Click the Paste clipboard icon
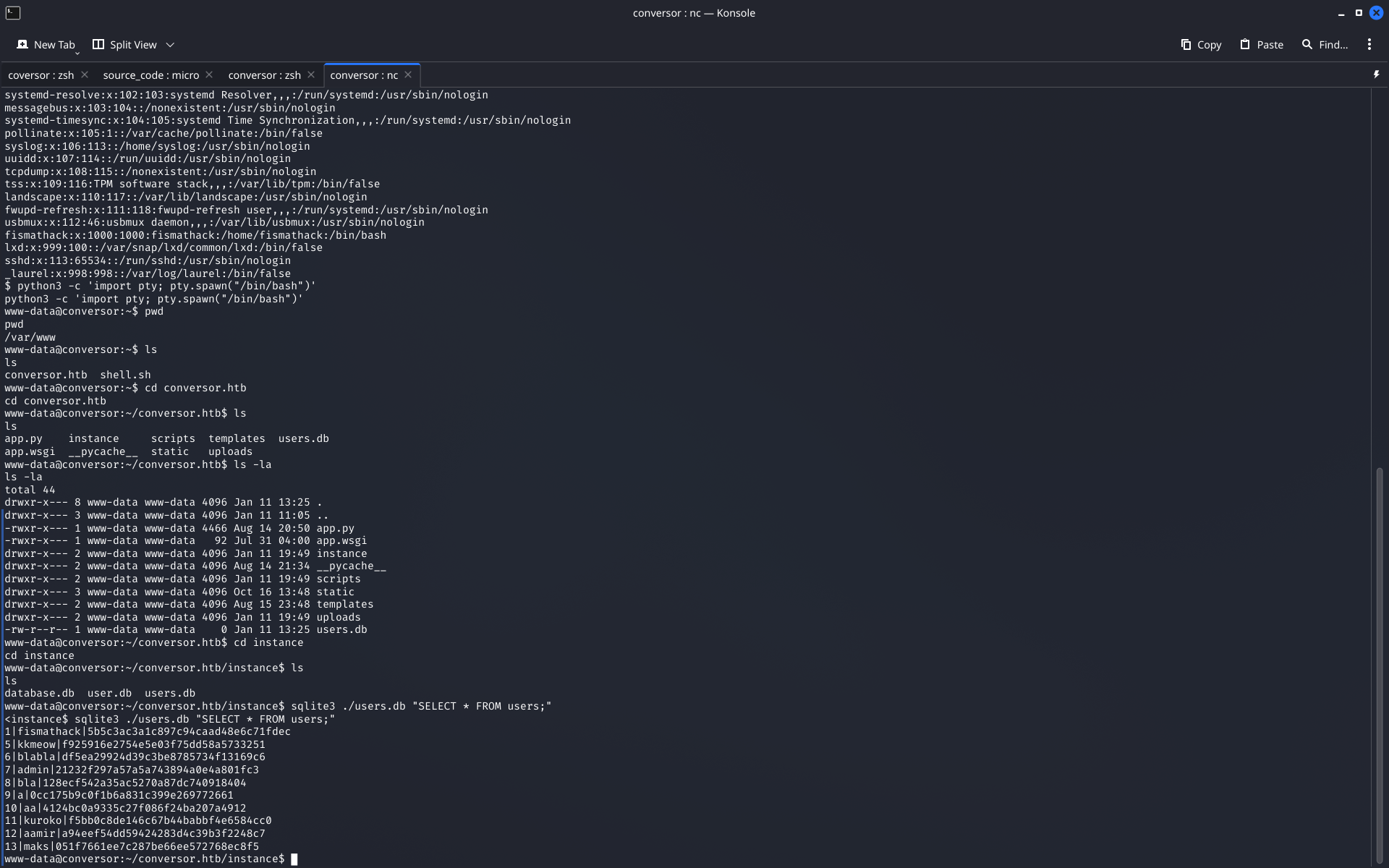The width and height of the screenshot is (1389, 868). tap(1244, 45)
